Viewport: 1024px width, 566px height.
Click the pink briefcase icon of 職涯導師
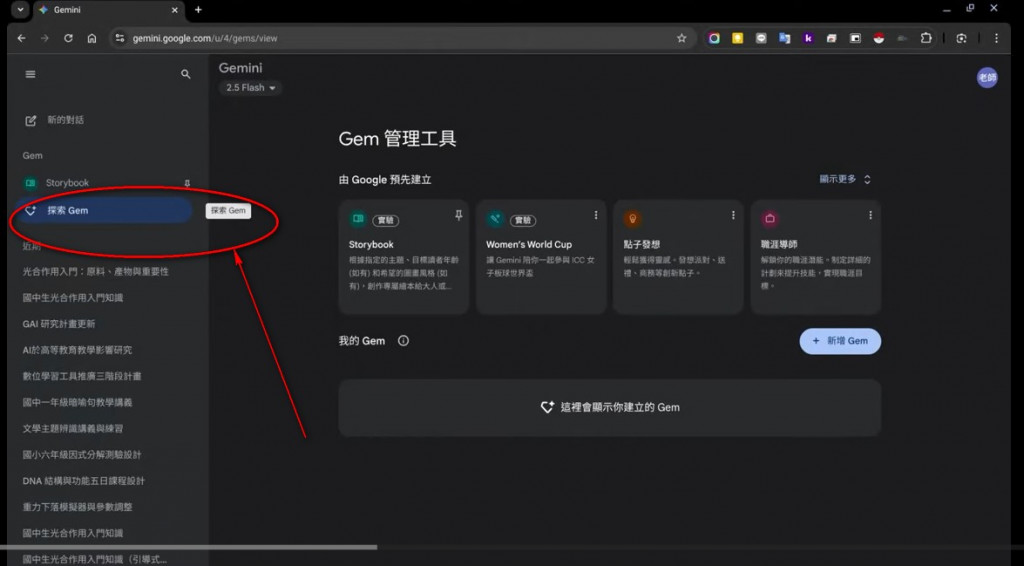pos(769,219)
